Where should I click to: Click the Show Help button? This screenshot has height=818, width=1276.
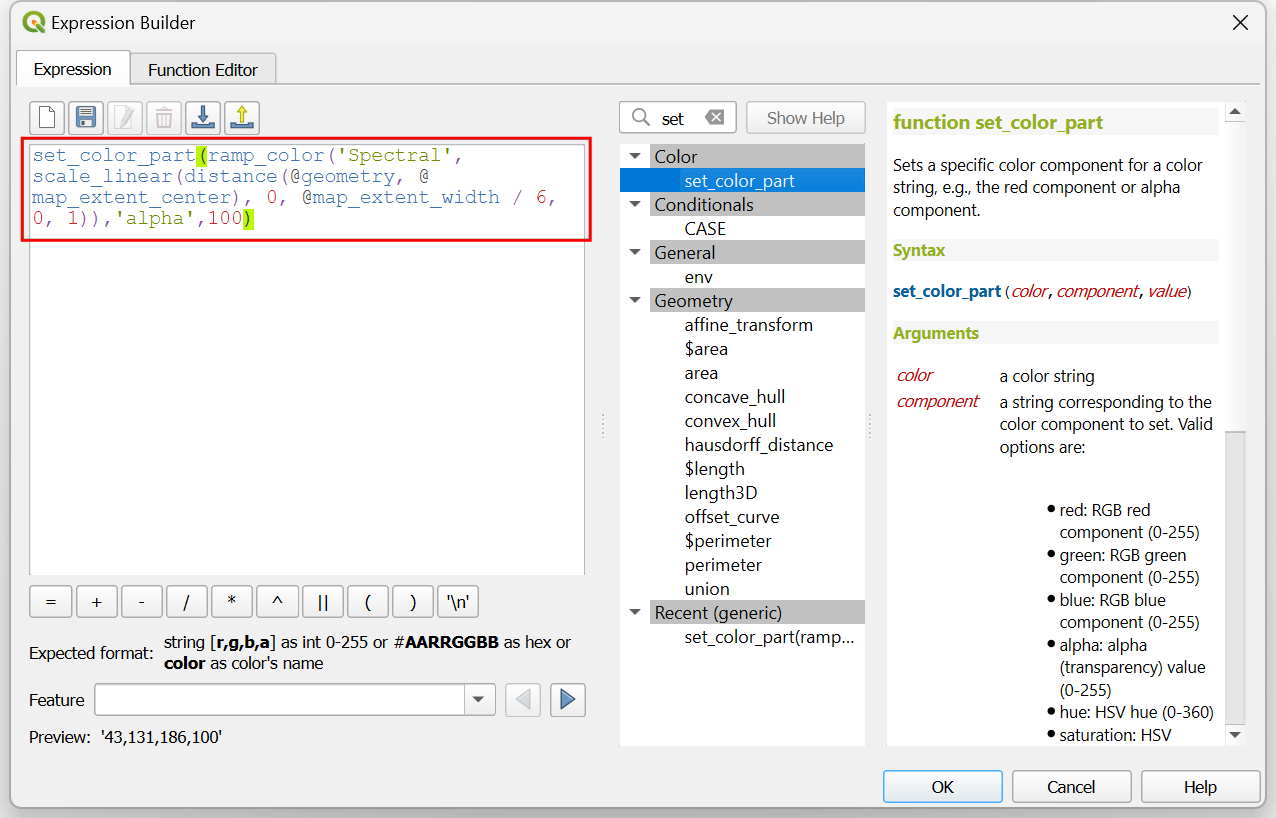[x=805, y=118]
